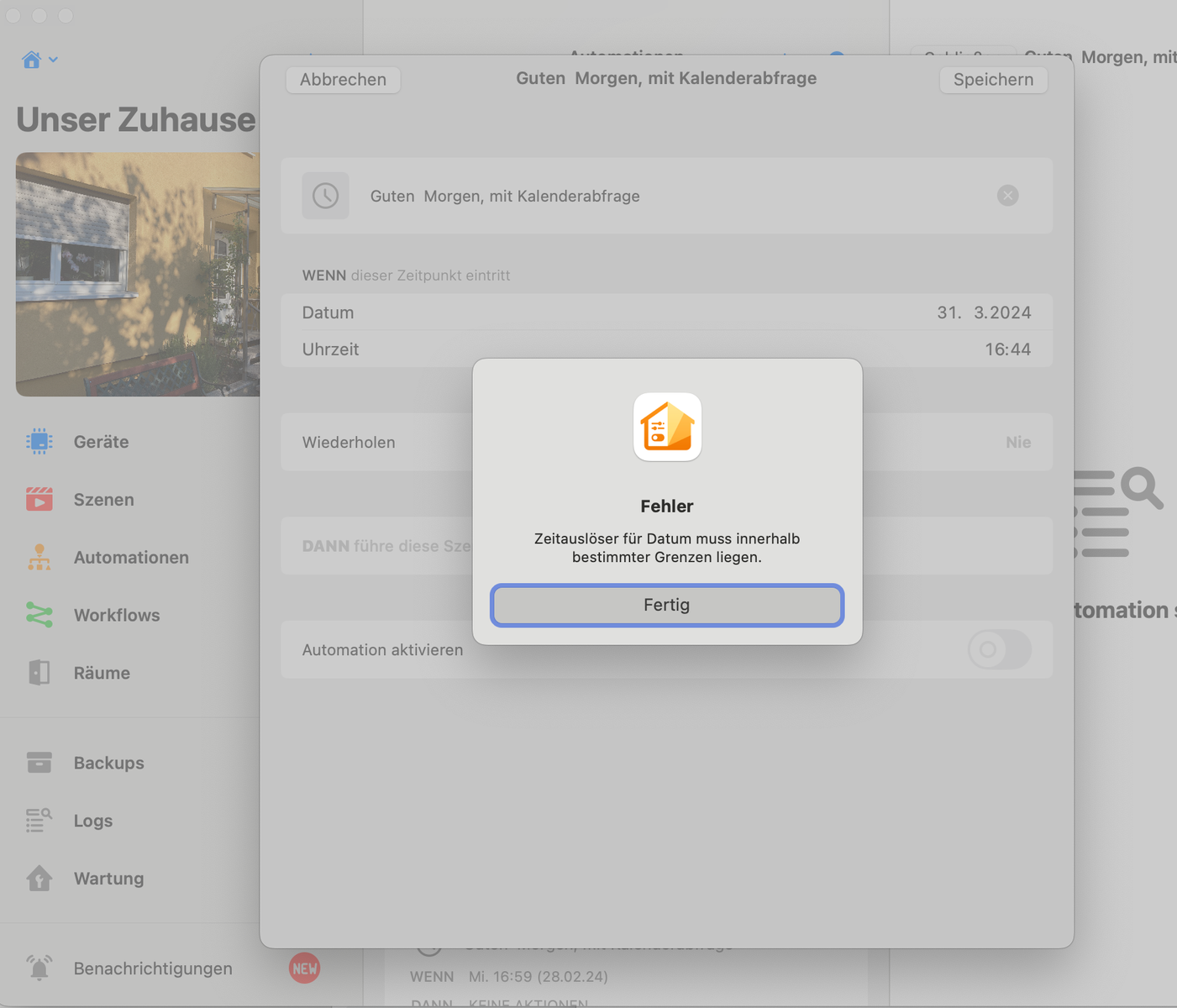Click the Wartung house icon

coord(39,879)
